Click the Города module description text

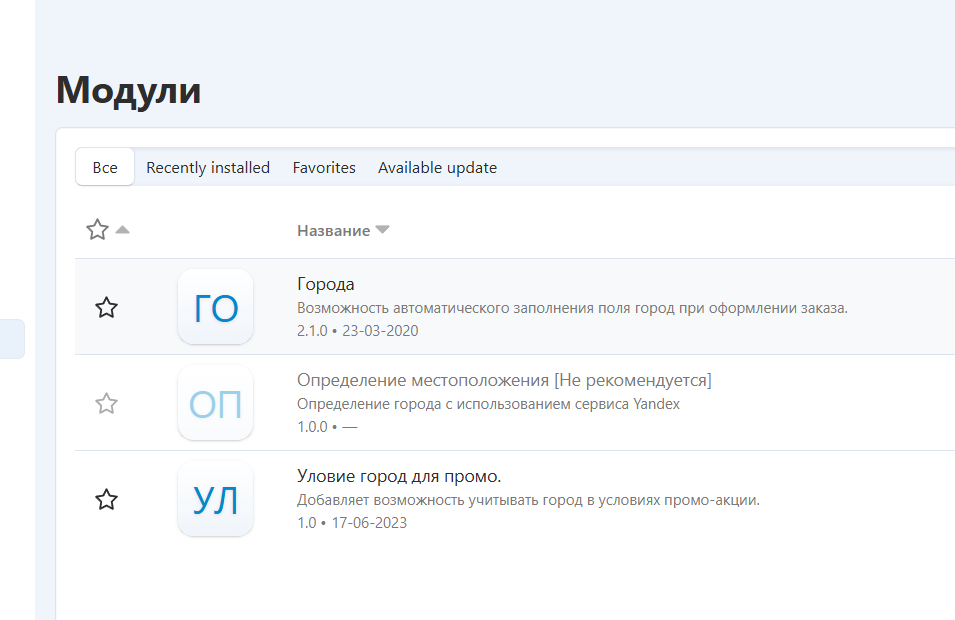pos(572,308)
